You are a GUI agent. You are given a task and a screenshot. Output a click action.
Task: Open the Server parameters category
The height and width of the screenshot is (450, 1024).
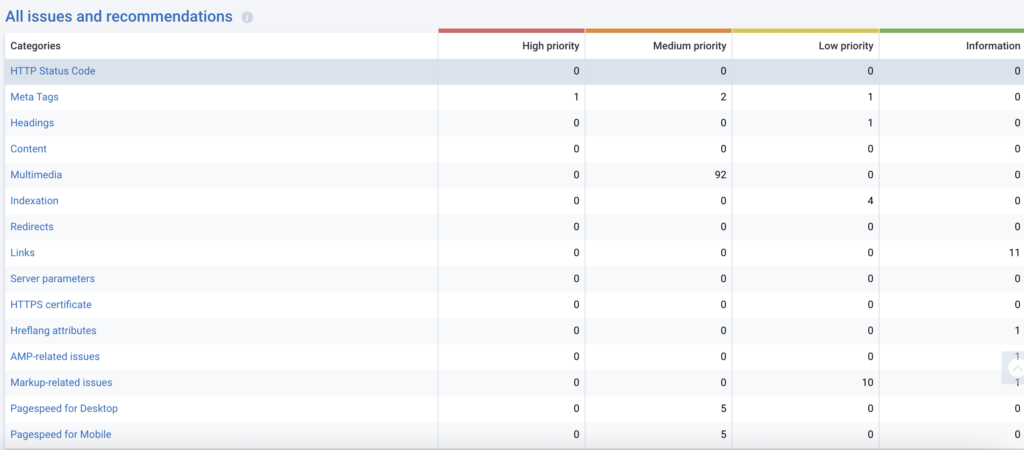(52, 278)
